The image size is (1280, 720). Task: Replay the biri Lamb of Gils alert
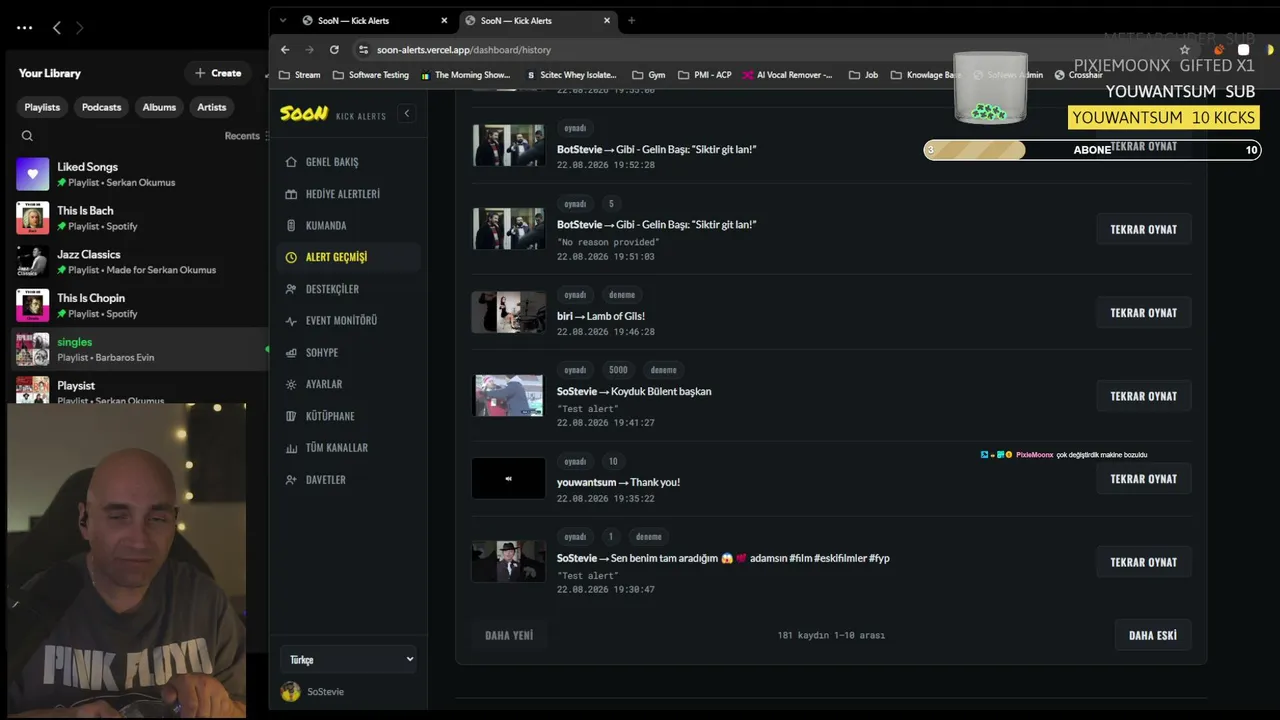coord(1143,313)
